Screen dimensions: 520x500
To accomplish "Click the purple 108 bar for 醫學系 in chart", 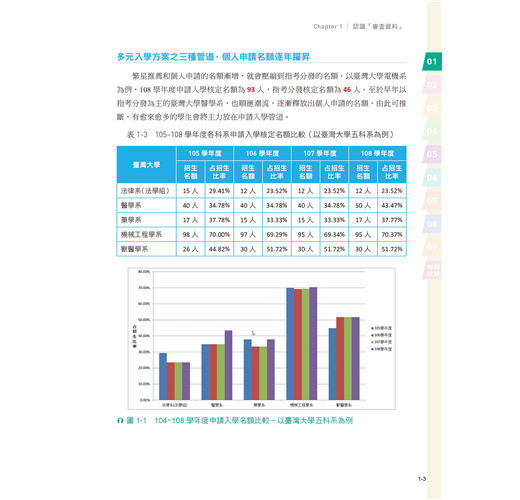I will pos(228,365).
